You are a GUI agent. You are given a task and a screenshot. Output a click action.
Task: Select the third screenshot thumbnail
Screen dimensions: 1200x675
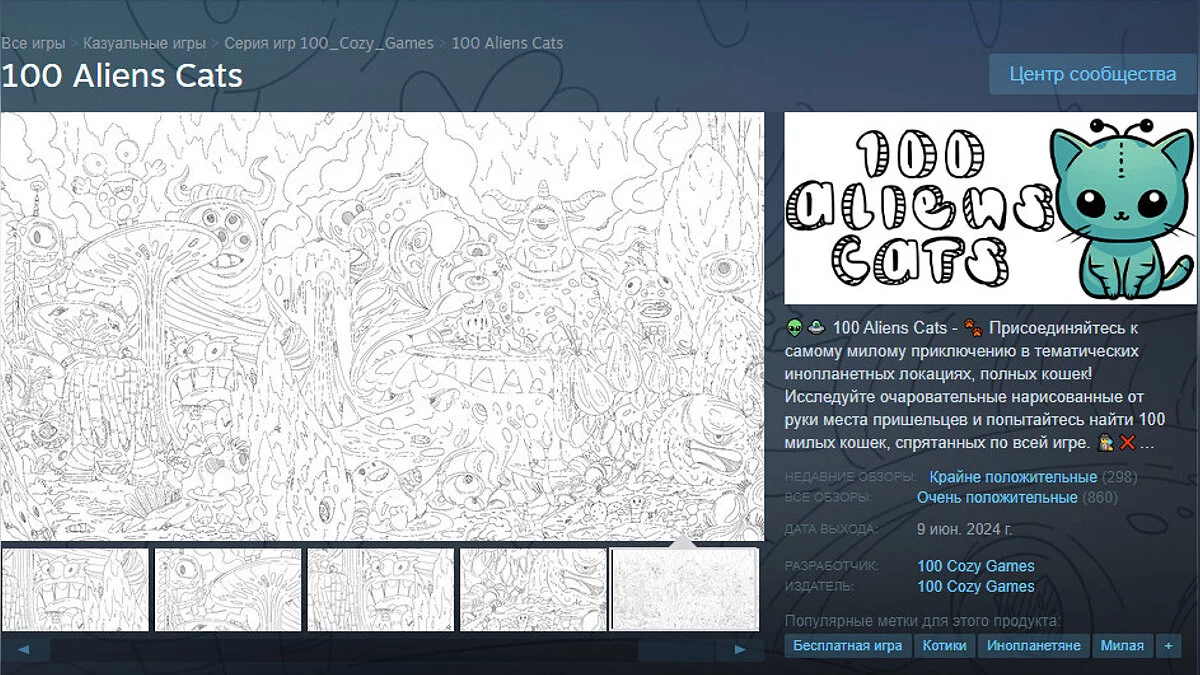coord(381,589)
